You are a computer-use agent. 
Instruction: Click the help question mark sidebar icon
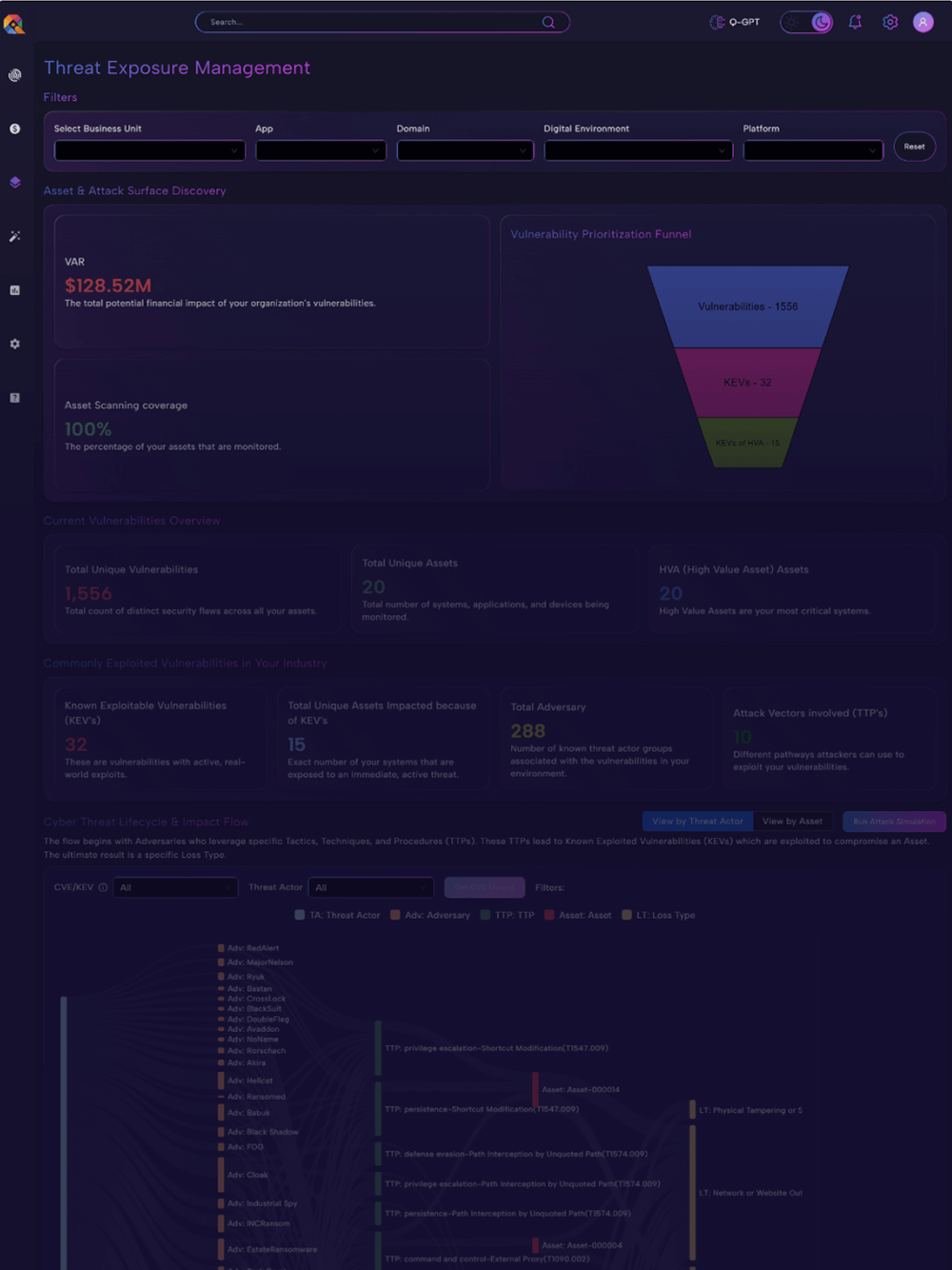pos(15,398)
